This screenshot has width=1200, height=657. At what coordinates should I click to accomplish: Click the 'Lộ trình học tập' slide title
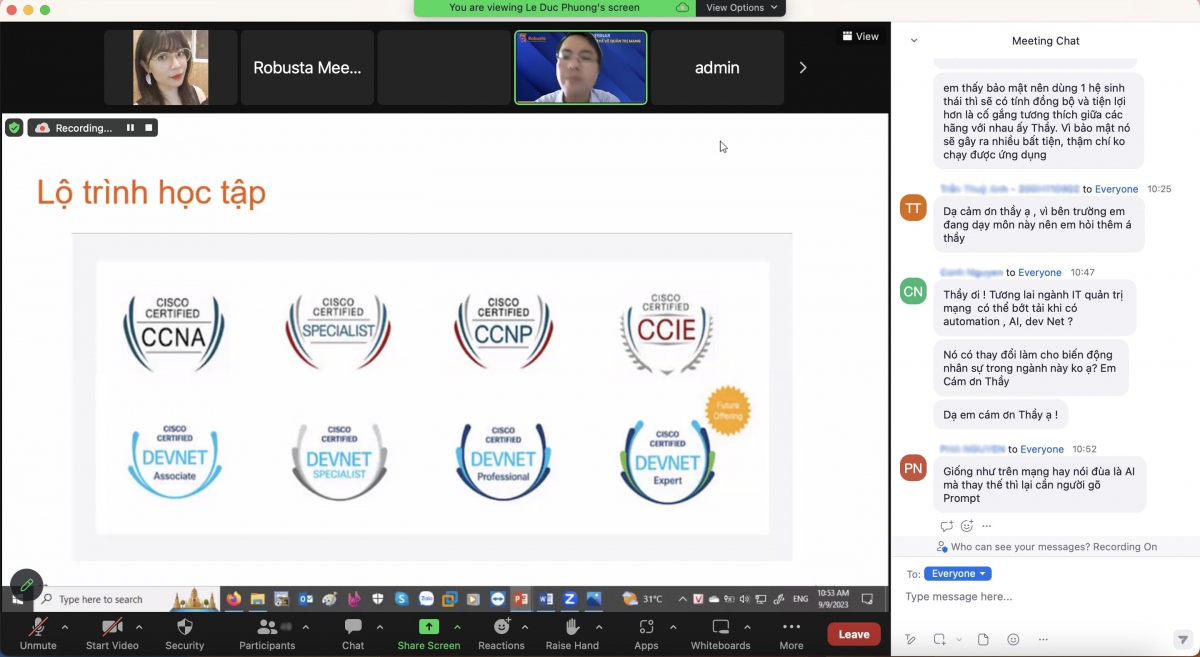pos(151,192)
